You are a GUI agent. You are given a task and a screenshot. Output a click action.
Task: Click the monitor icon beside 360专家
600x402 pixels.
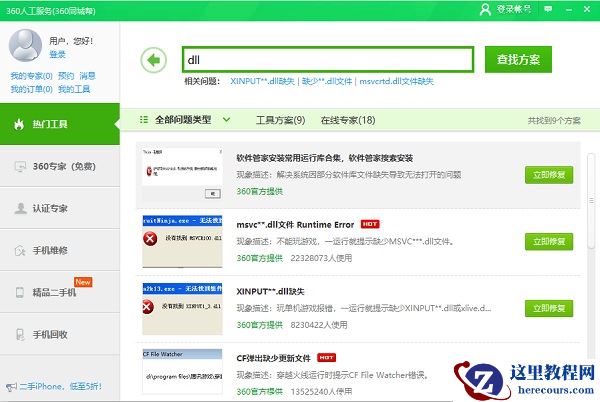pyautogui.click(x=20, y=166)
